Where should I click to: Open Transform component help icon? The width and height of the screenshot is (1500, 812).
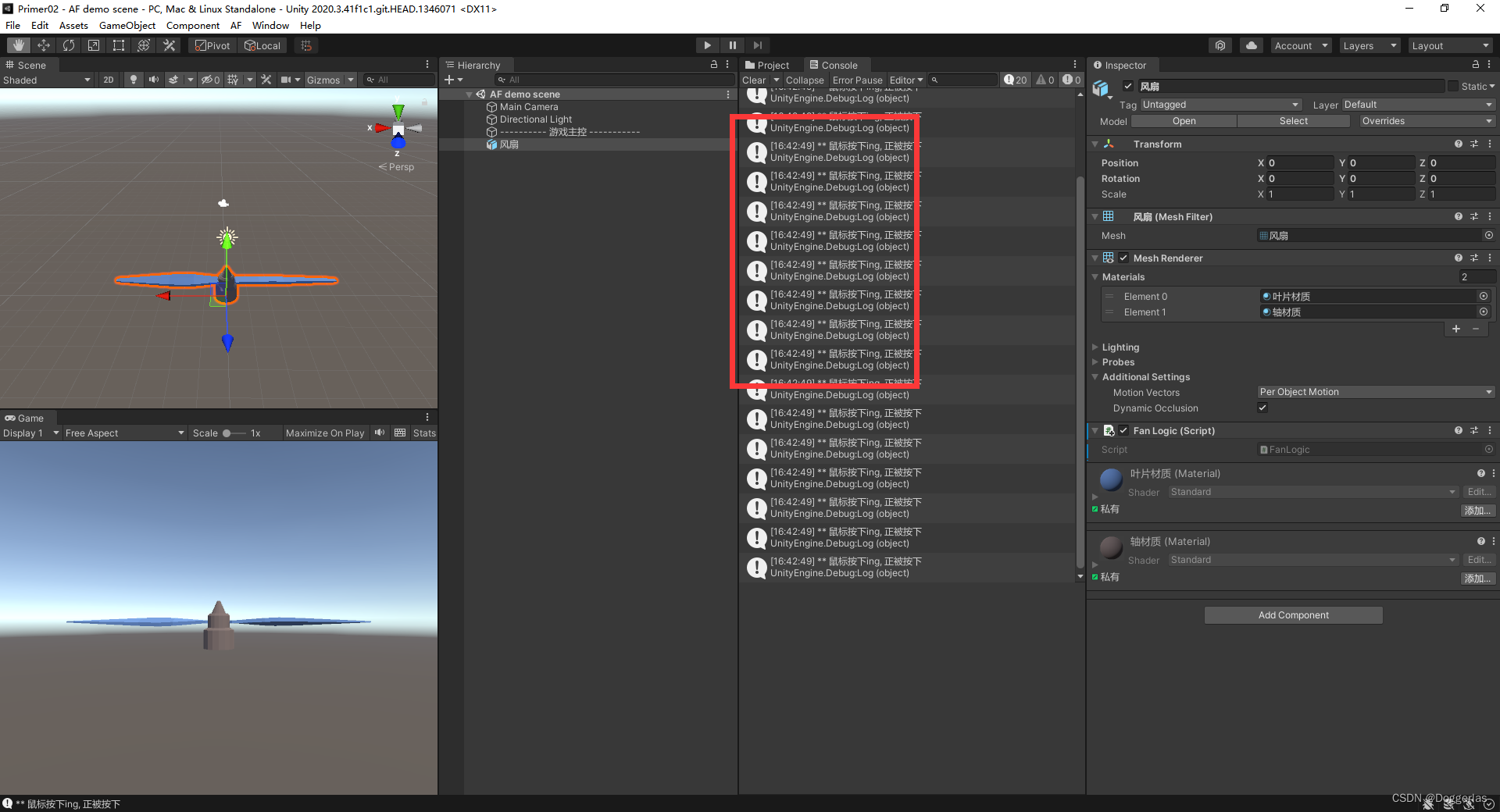[1459, 144]
